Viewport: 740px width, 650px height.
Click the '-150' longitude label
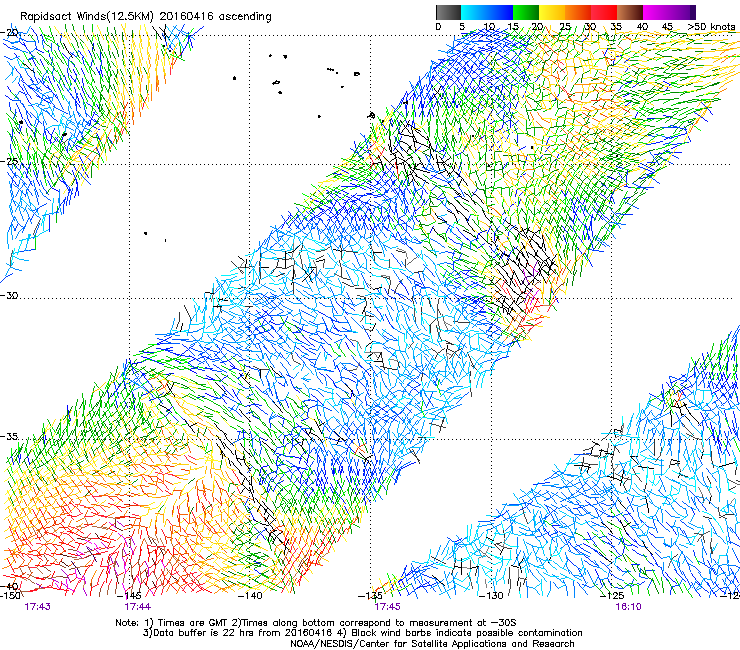tap(10, 596)
